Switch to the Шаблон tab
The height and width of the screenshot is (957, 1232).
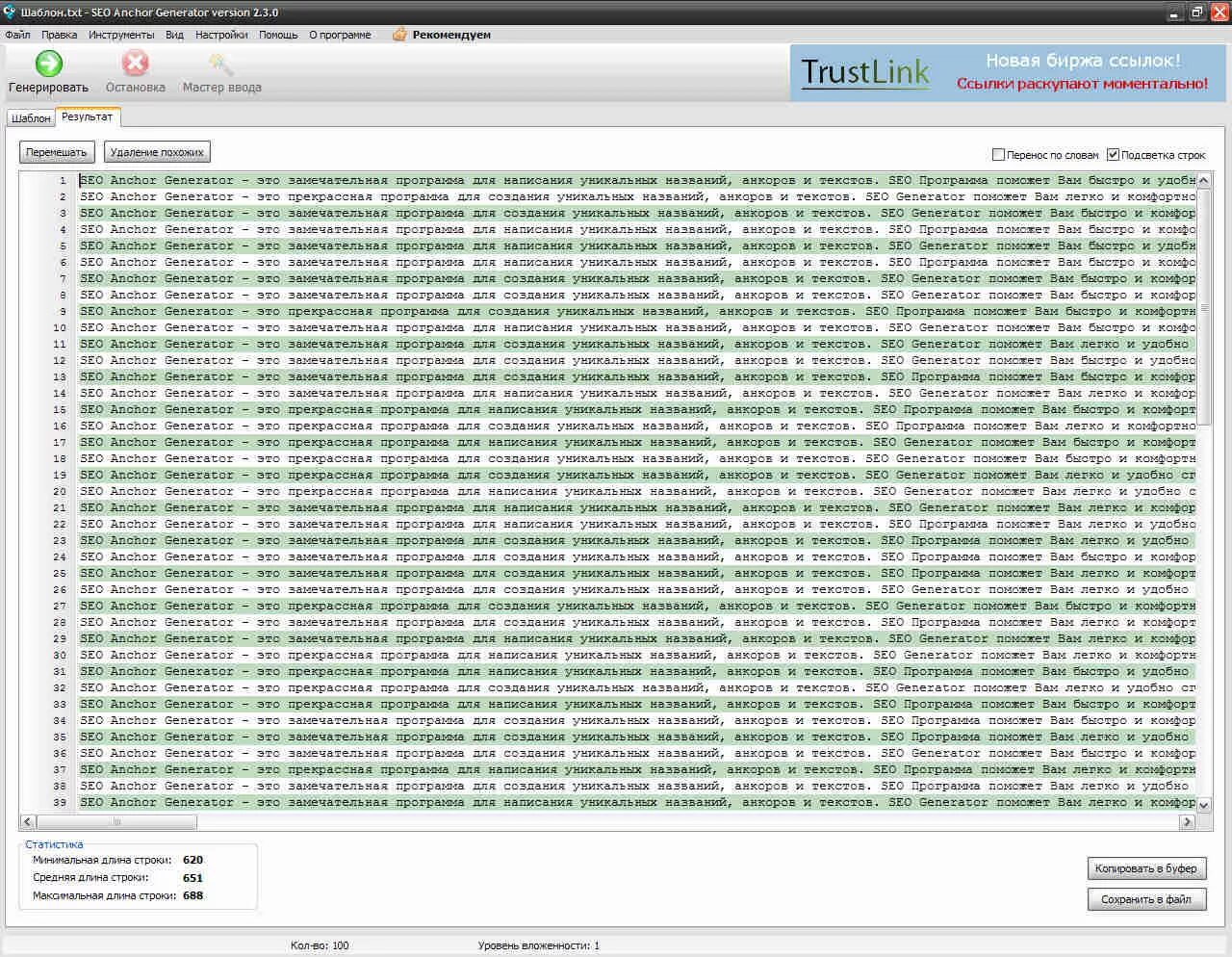point(31,118)
